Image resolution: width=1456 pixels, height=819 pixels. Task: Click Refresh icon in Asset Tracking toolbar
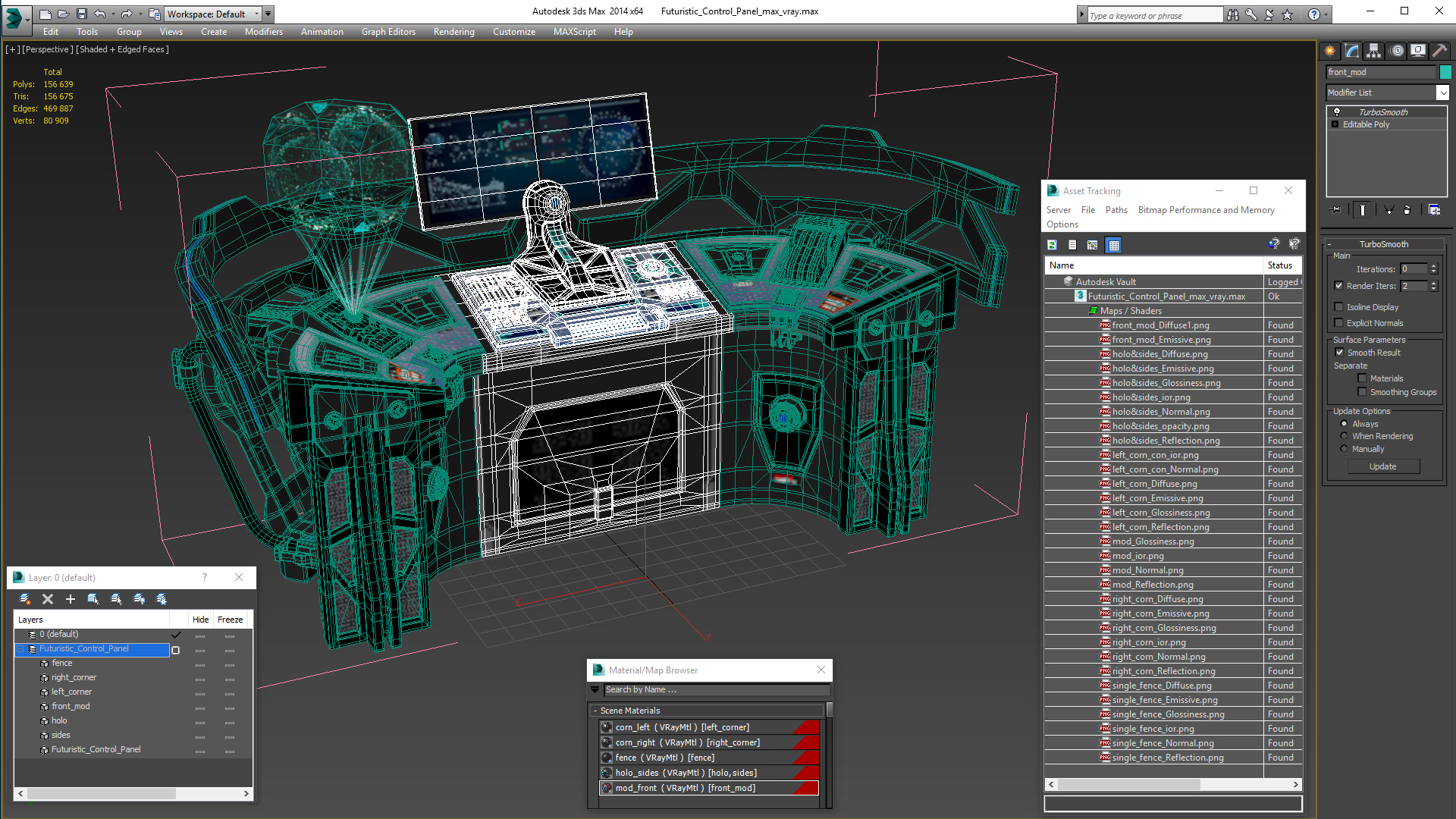pos(1053,245)
